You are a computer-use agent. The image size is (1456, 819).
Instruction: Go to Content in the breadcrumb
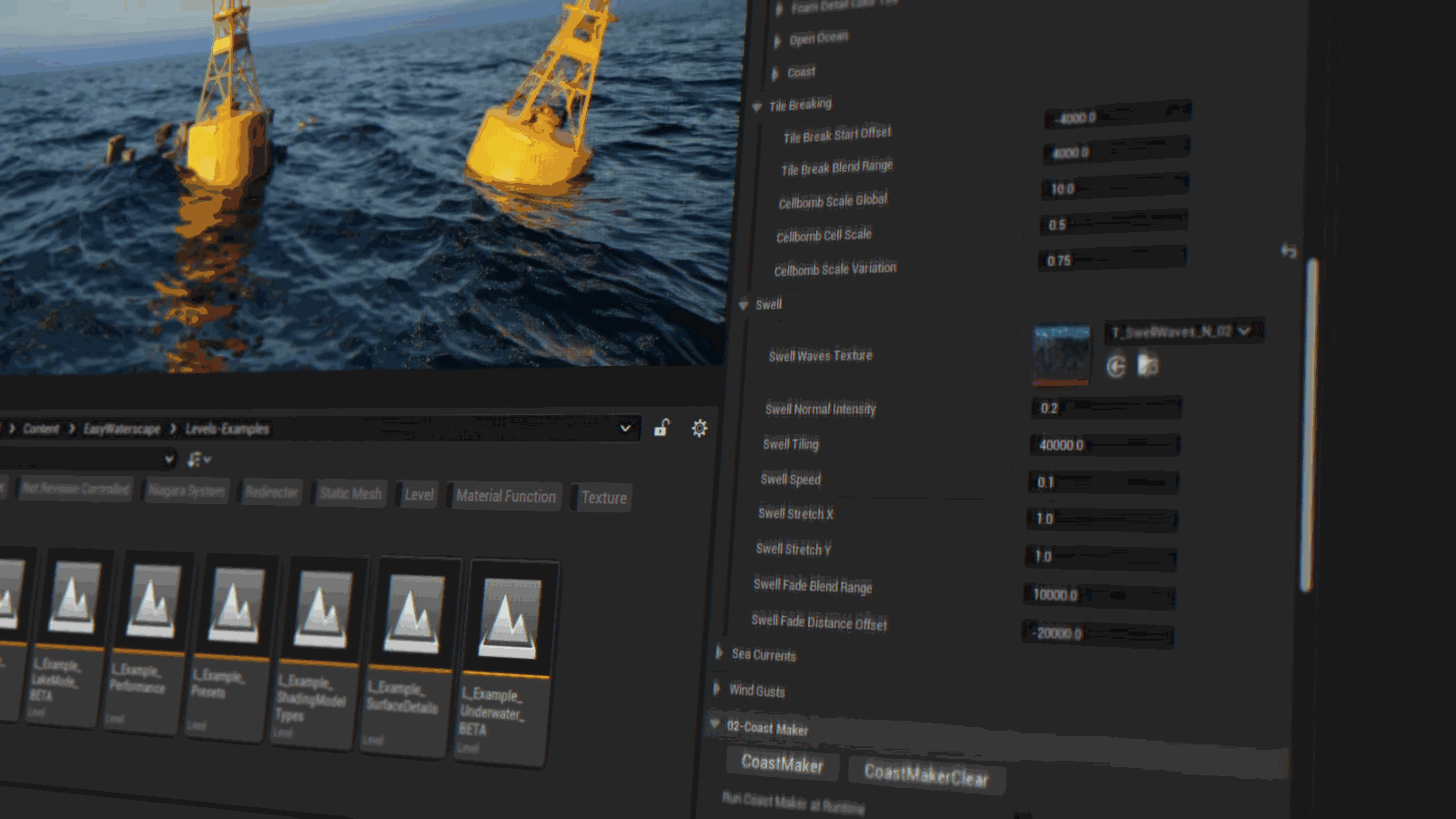(x=41, y=429)
